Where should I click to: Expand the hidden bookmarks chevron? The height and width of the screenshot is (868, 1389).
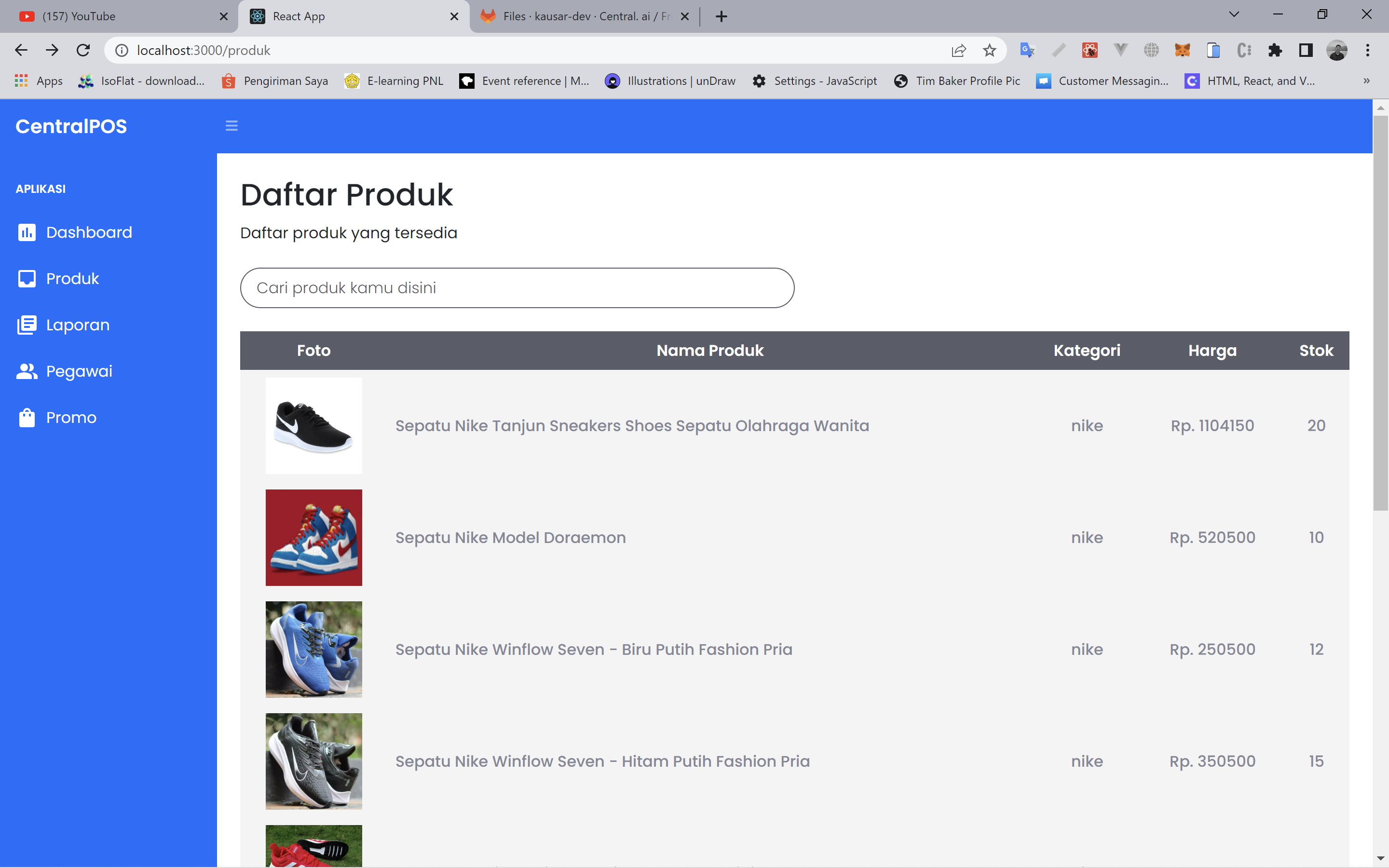(1367, 81)
